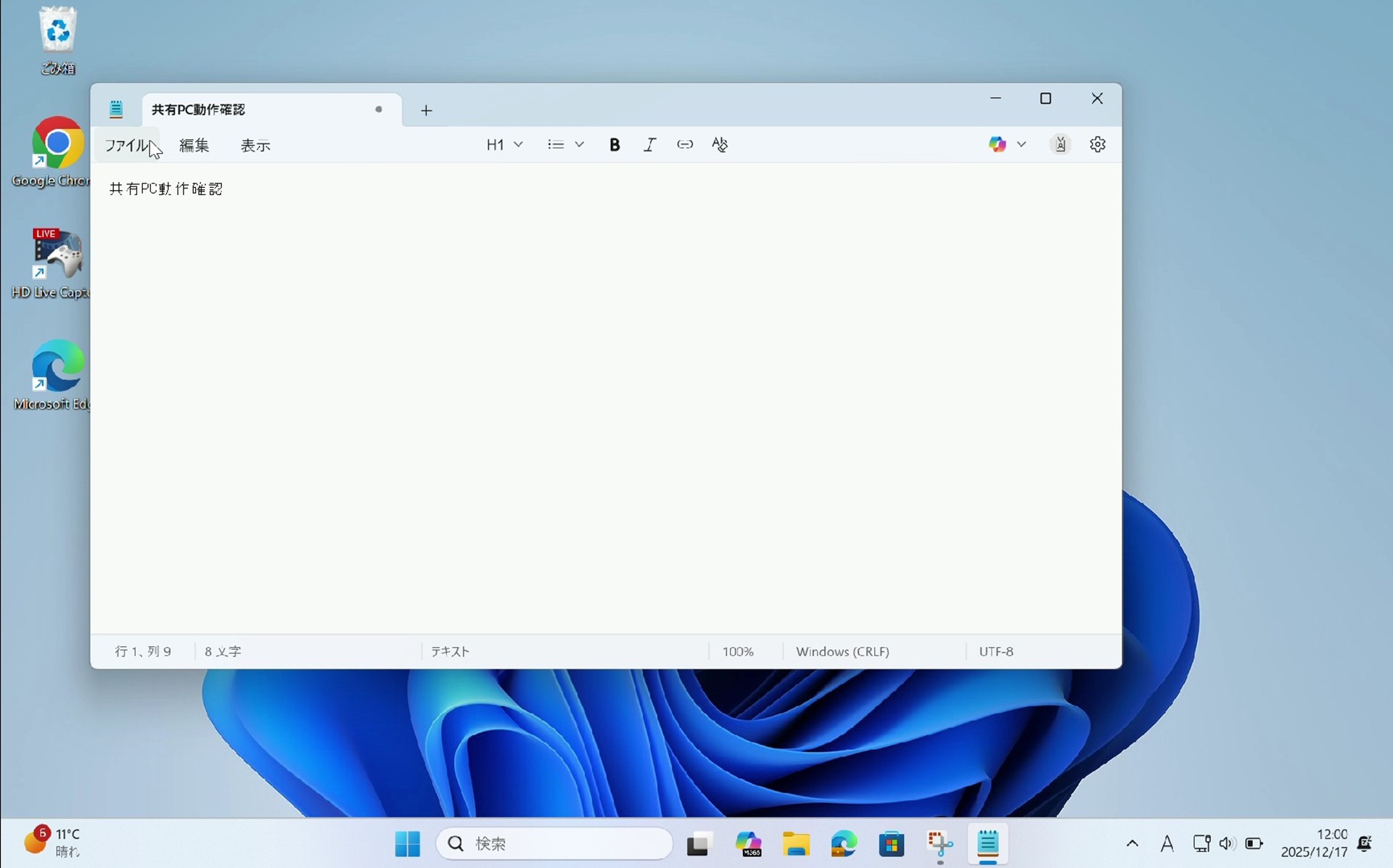The height and width of the screenshot is (868, 1393).
Task: Open Notepad settings gear icon
Action: click(x=1097, y=144)
